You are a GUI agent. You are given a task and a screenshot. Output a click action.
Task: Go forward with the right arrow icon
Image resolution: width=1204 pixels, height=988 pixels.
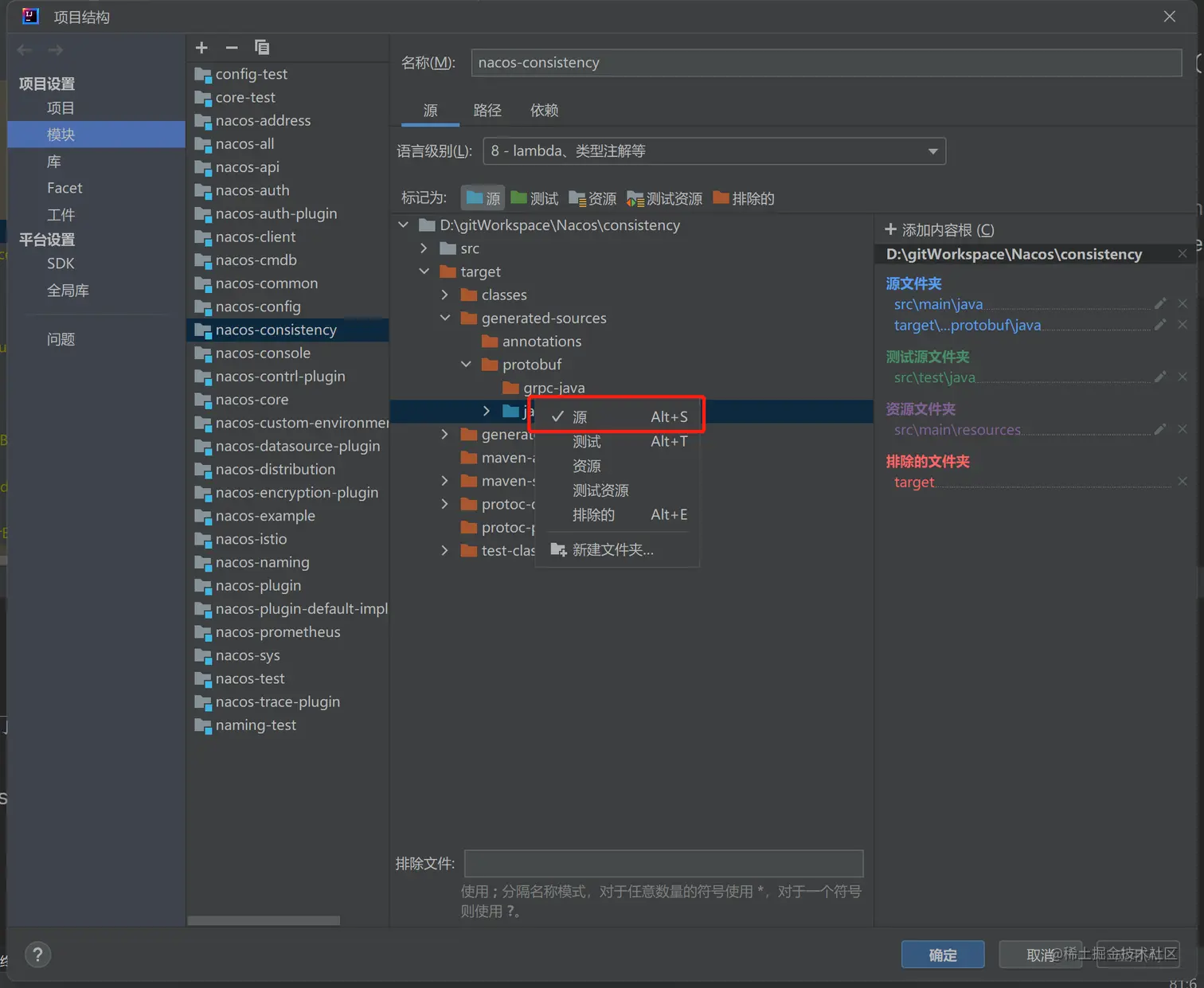pyautogui.click(x=55, y=50)
